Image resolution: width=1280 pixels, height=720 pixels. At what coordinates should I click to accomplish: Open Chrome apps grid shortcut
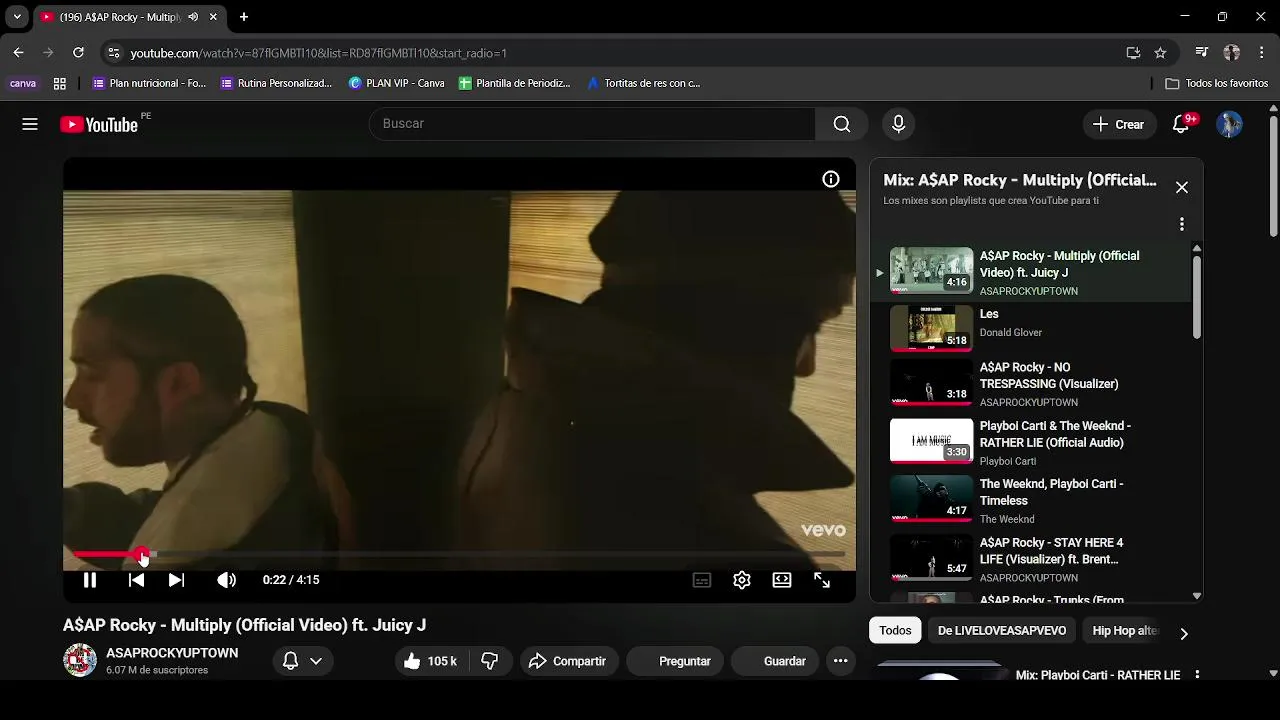coord(60,84)
